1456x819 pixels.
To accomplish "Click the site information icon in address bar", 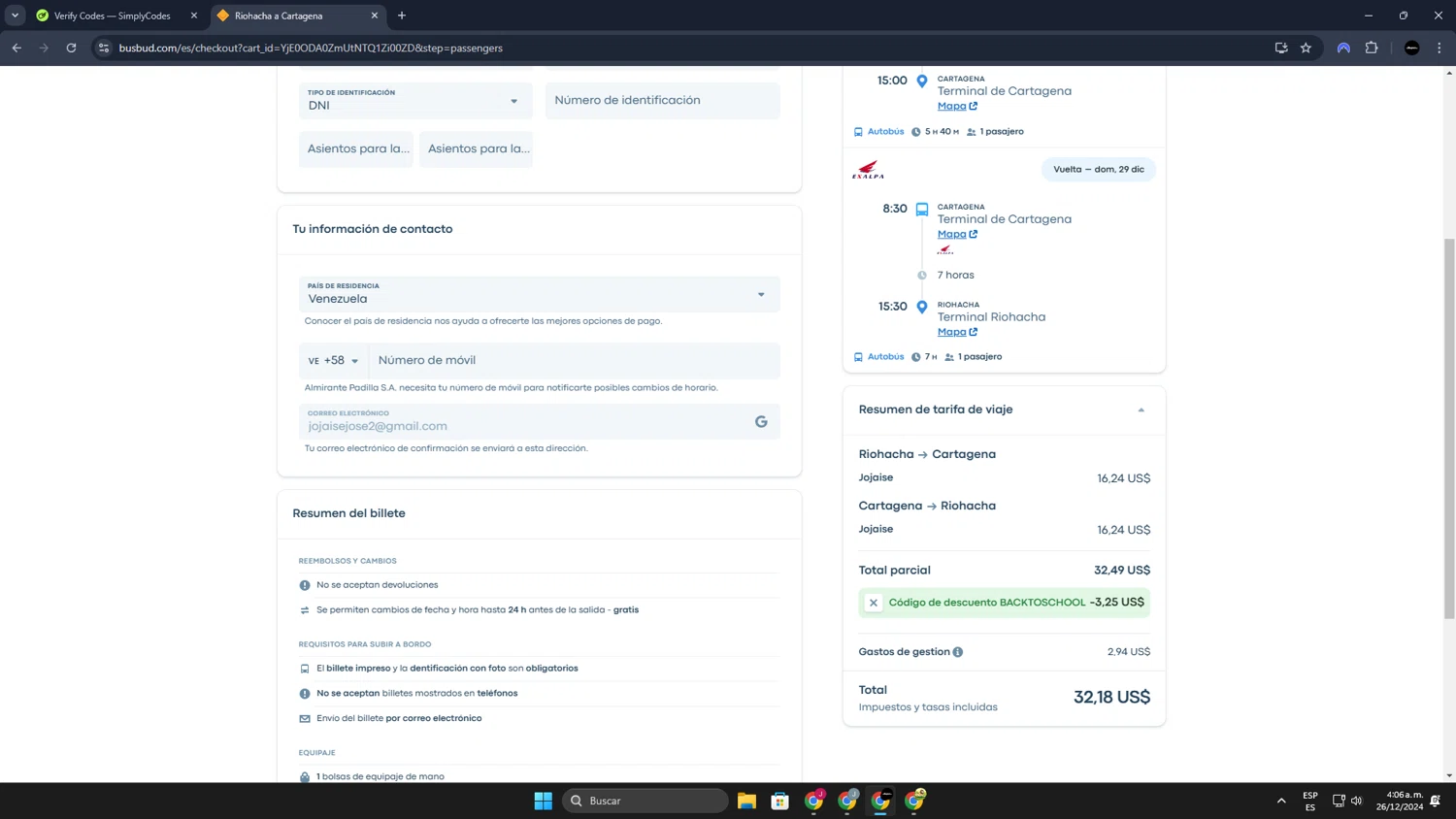I will coord(104,48).
